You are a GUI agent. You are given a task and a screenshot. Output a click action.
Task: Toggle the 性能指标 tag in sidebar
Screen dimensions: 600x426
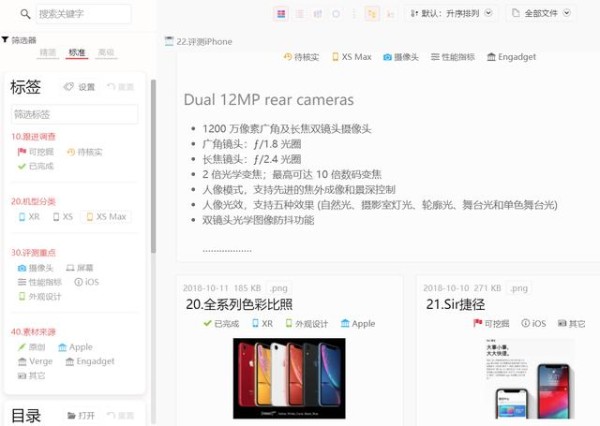point(40,282)
